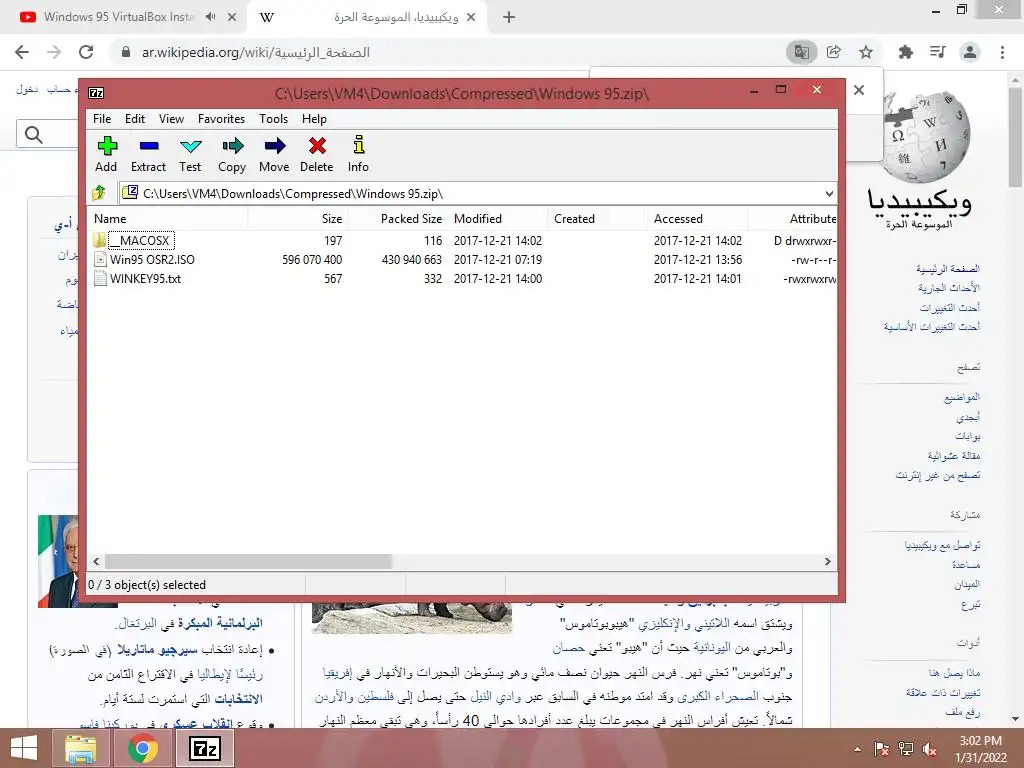Mute the Windows 95 VirtualBox tab audio
This screenshot has height=768, width=1024.
click(x=210, y=17)
